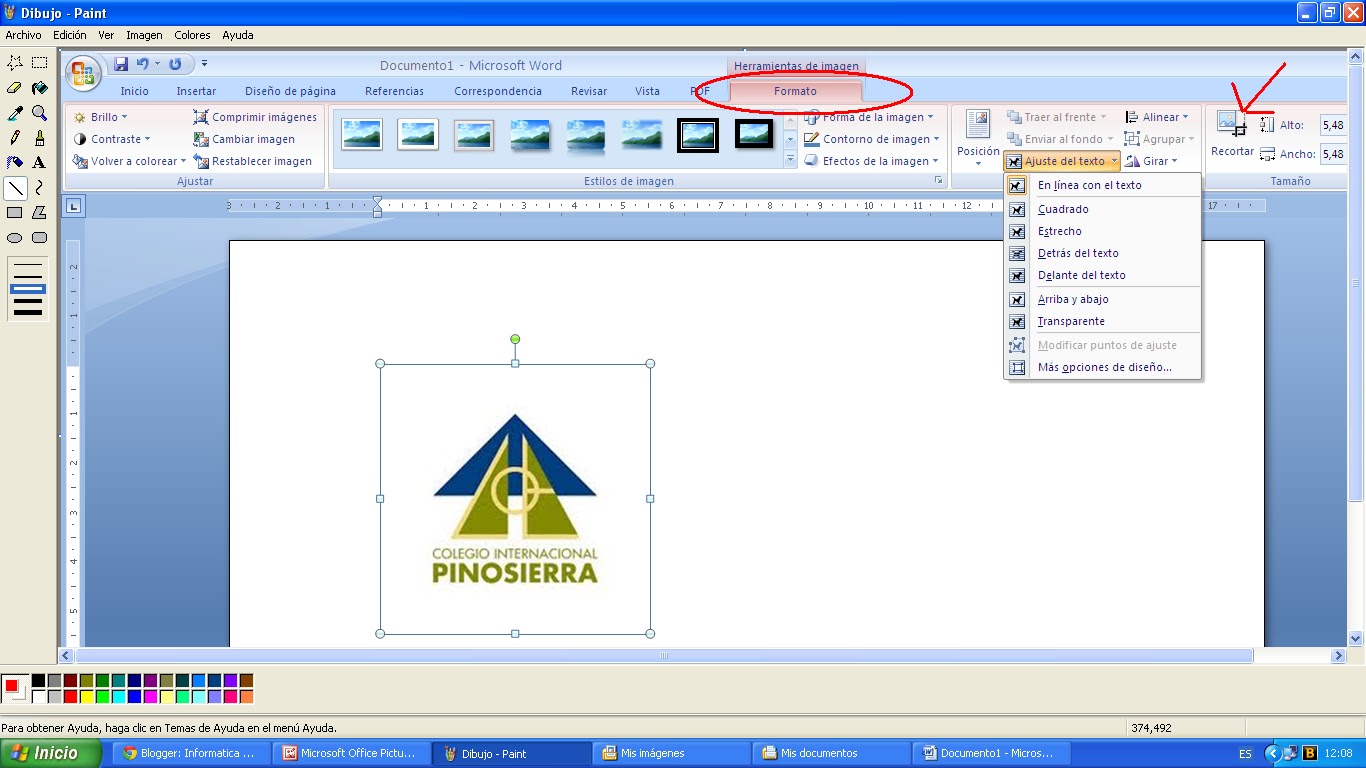Open the Colores menu in Paint
This screenshot has width=1366, height=768.
(x=192, y=35)
